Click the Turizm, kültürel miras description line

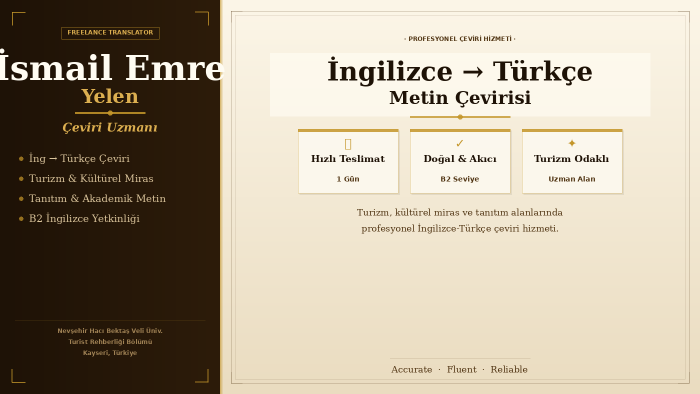[460, 212]
